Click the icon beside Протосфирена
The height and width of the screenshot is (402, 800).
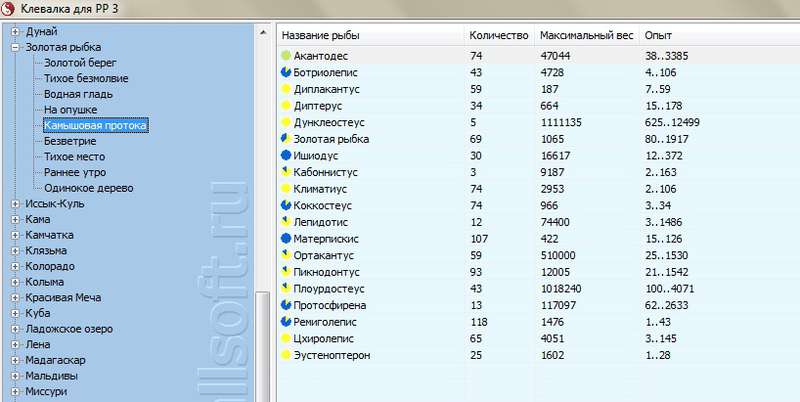[287, 305]
